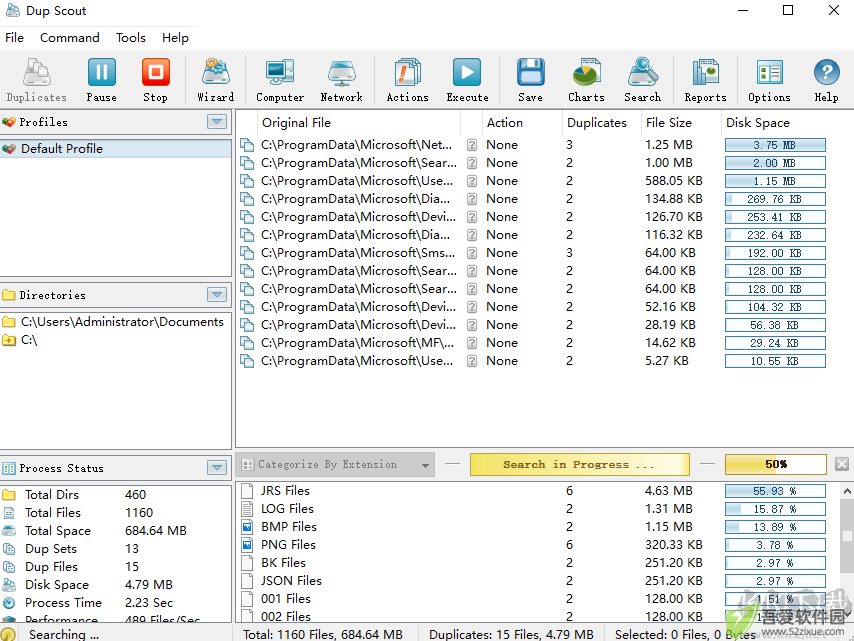
Task: Click the action icon in MF\... row
Action: point(472,343)
